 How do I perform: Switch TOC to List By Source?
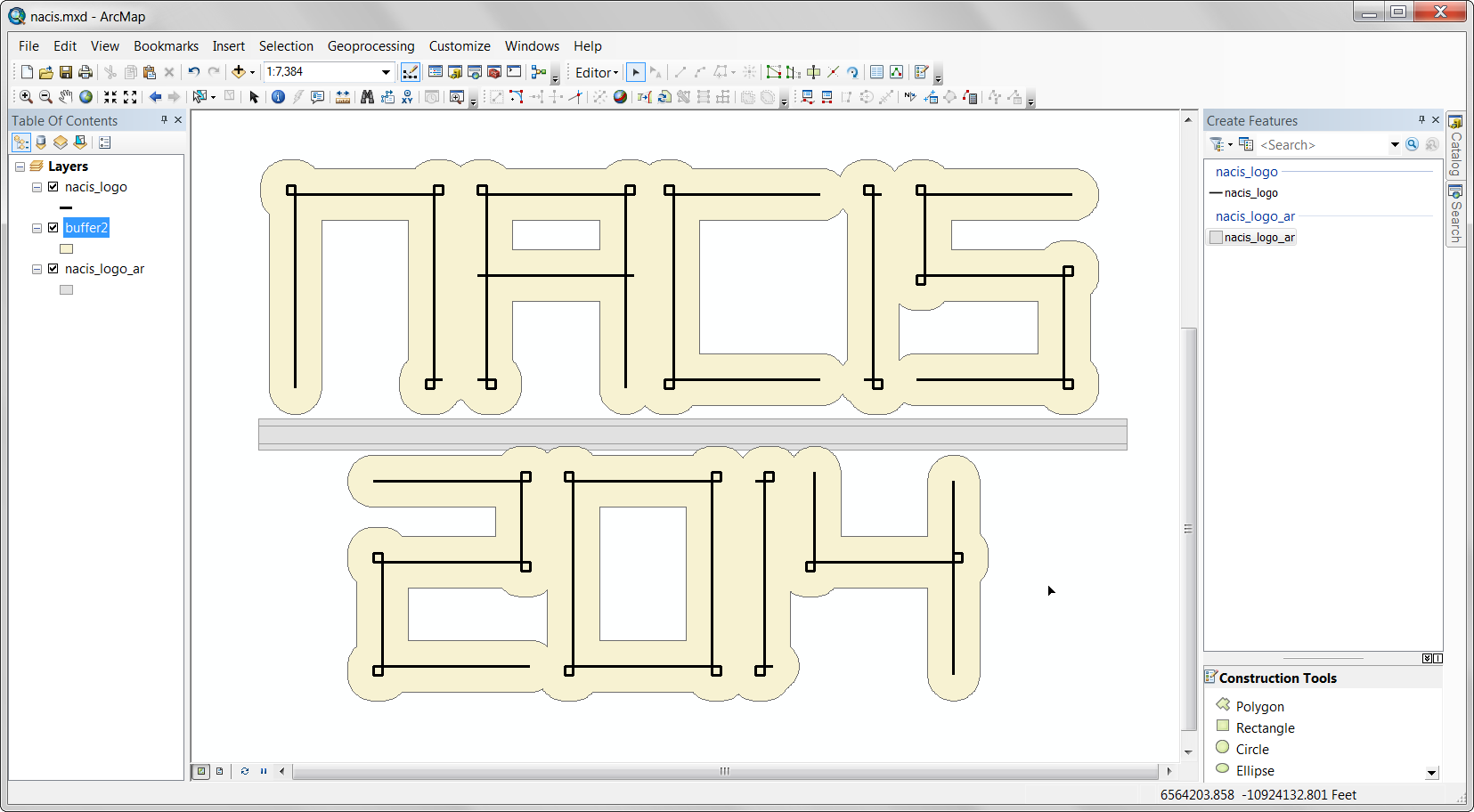41,142
